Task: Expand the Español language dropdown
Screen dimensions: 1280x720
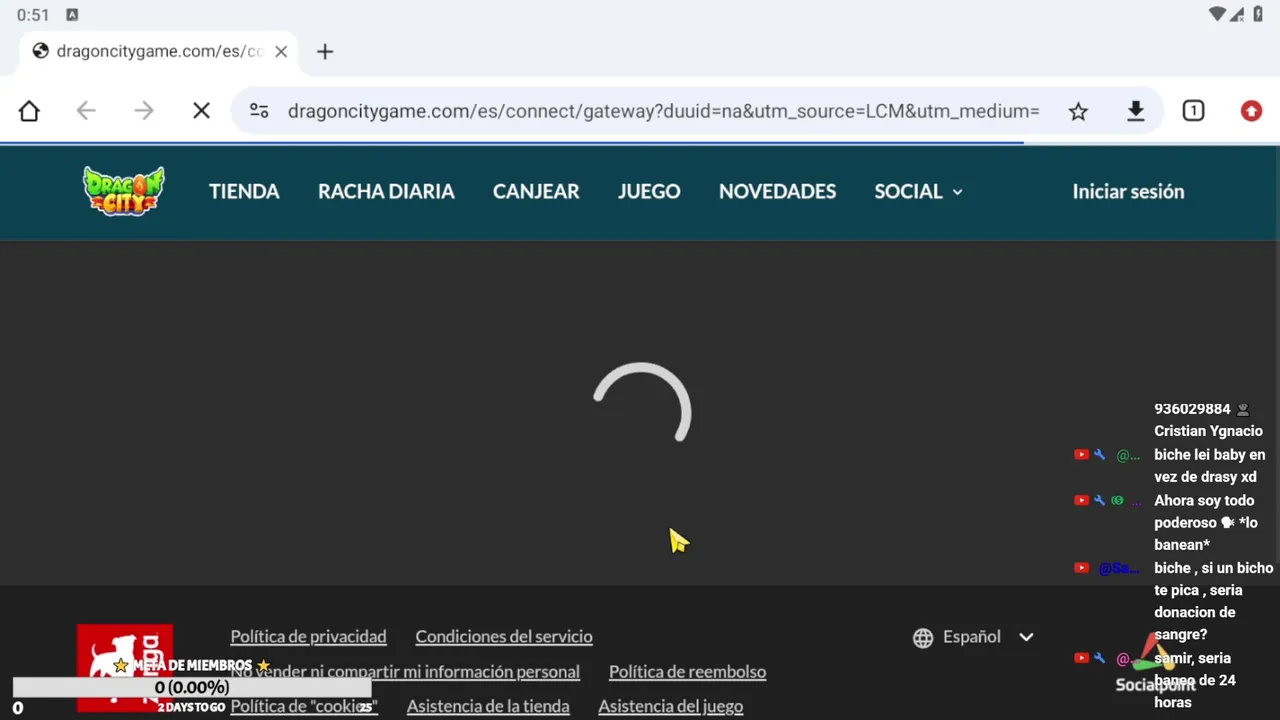Action: [x=973, y=637]
